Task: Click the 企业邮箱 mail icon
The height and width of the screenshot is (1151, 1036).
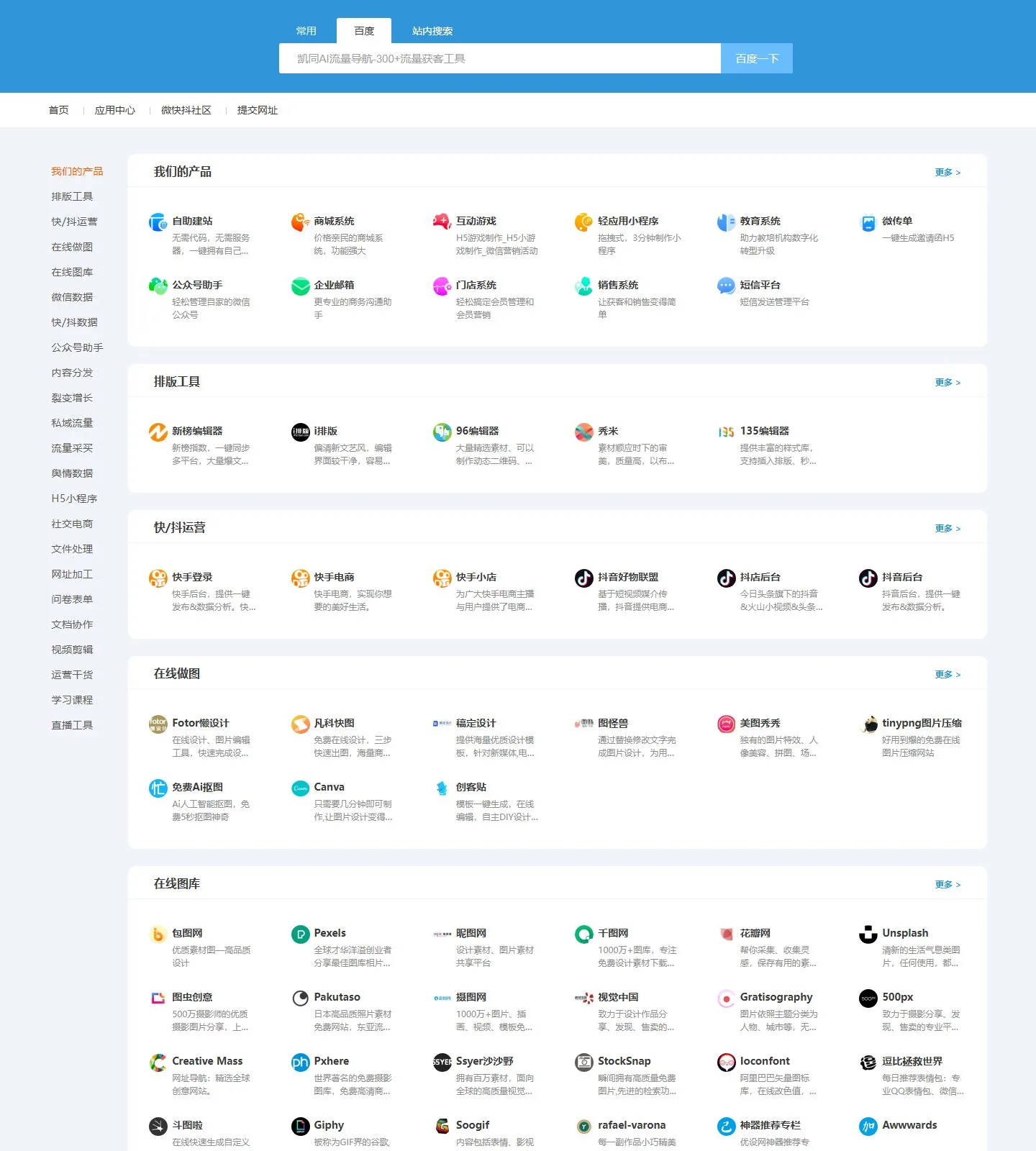Action: coord(300,286)
